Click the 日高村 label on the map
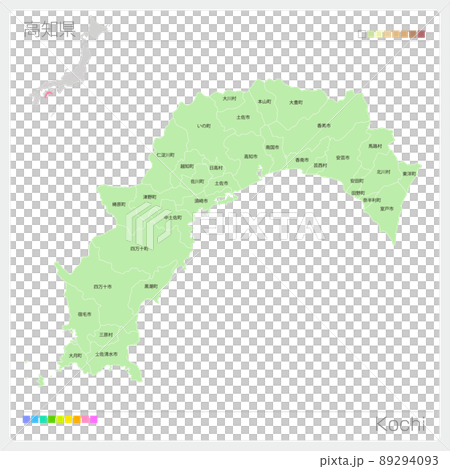Viewport: 450px width, 469px height. (216, 168)
